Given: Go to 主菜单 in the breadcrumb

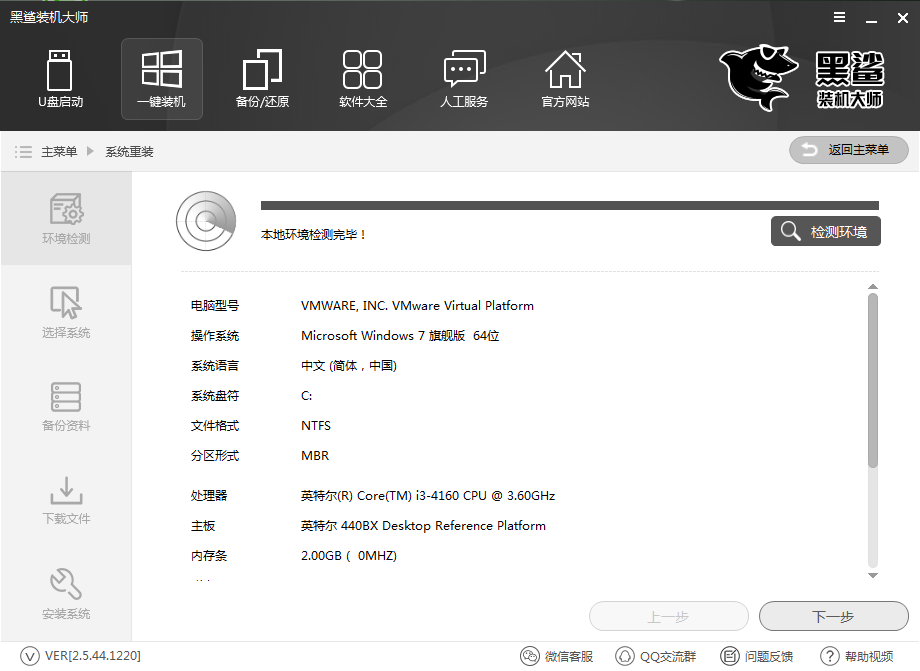Looking at the screenshot, I should click(60, 151).
